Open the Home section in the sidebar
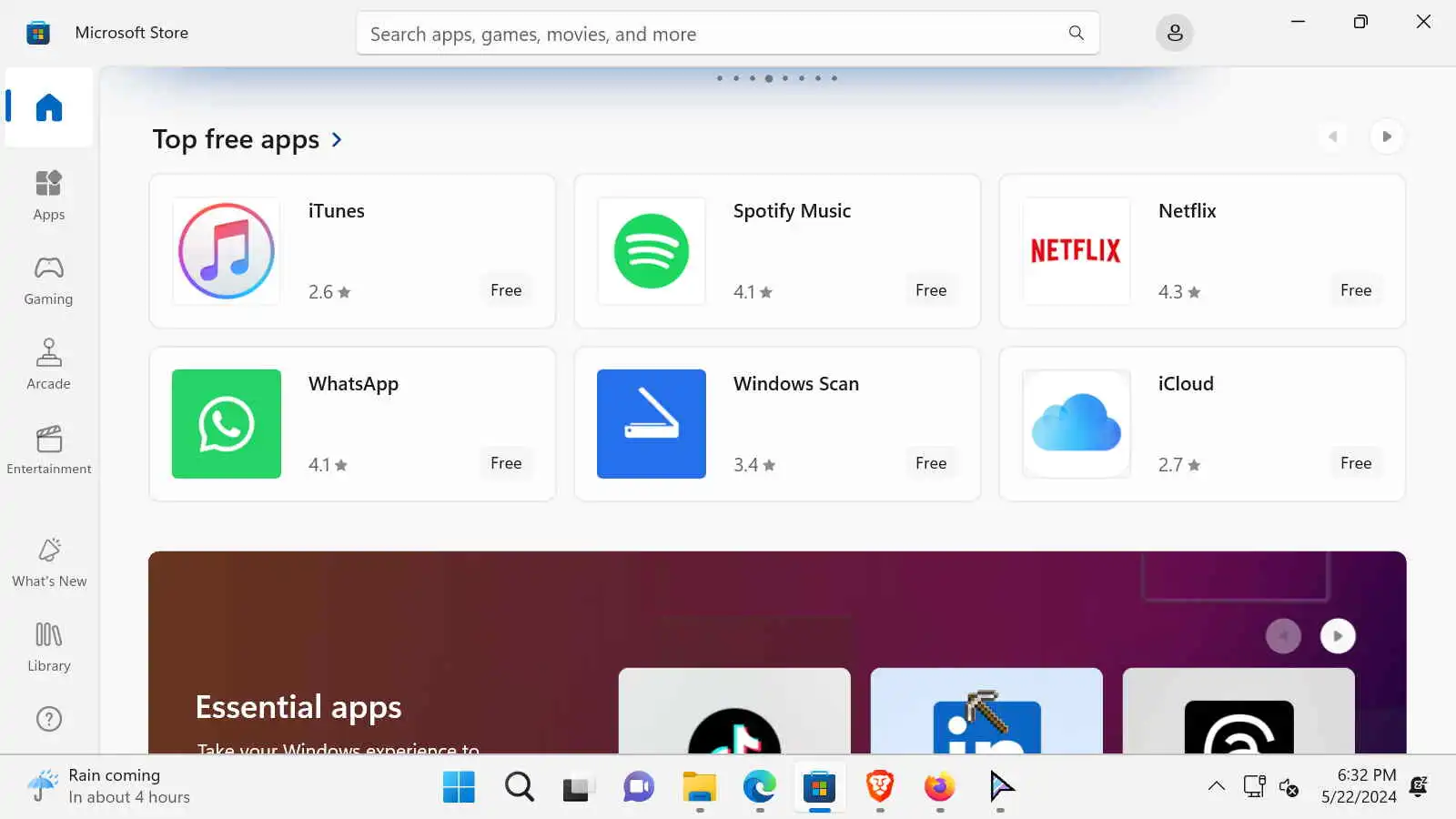 pyautogui.click(x=49, y=107)
